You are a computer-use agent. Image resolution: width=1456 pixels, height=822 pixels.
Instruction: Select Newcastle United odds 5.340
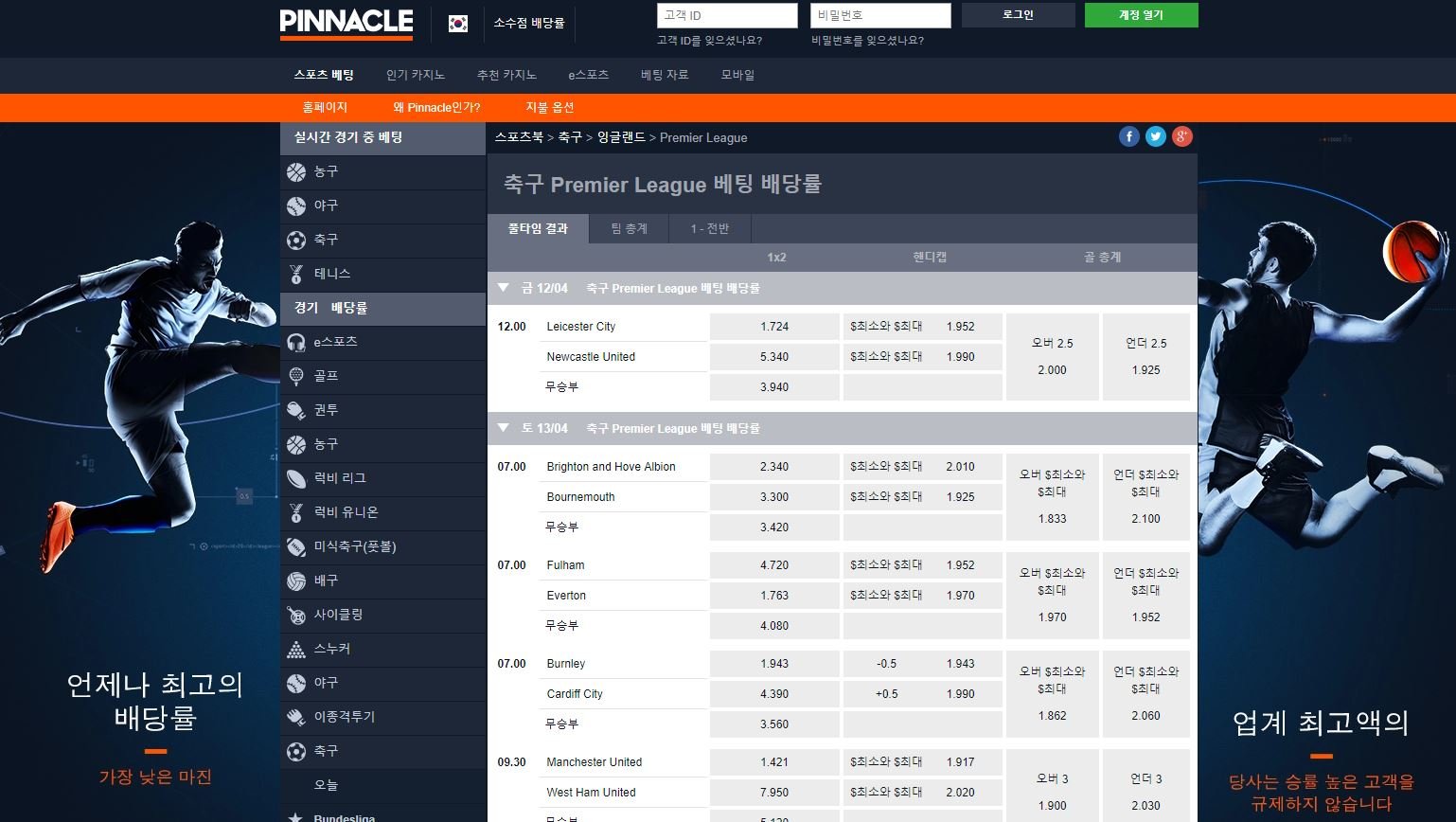774,357
